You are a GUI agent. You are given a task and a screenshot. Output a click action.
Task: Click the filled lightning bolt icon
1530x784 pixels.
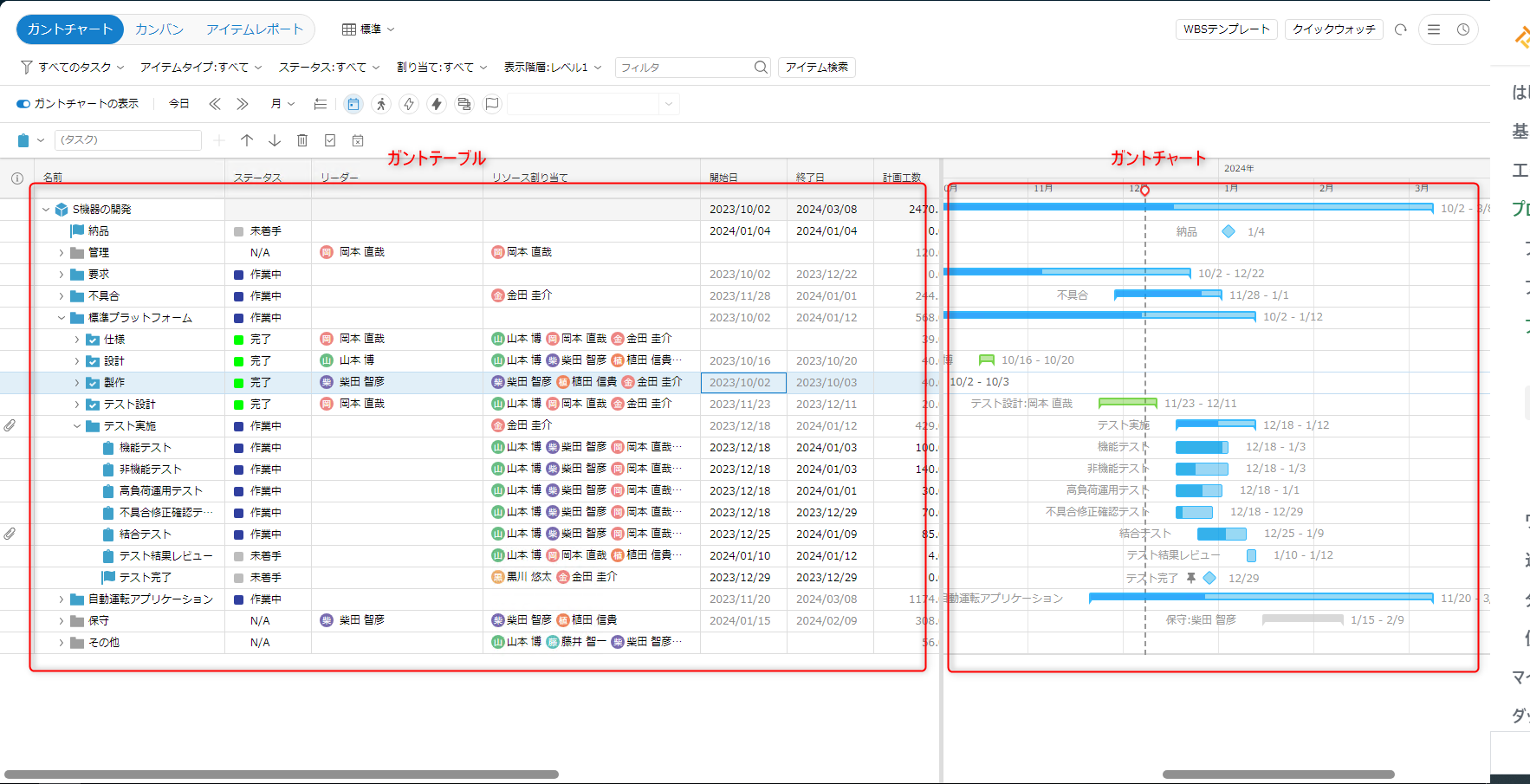pos(437,104)
